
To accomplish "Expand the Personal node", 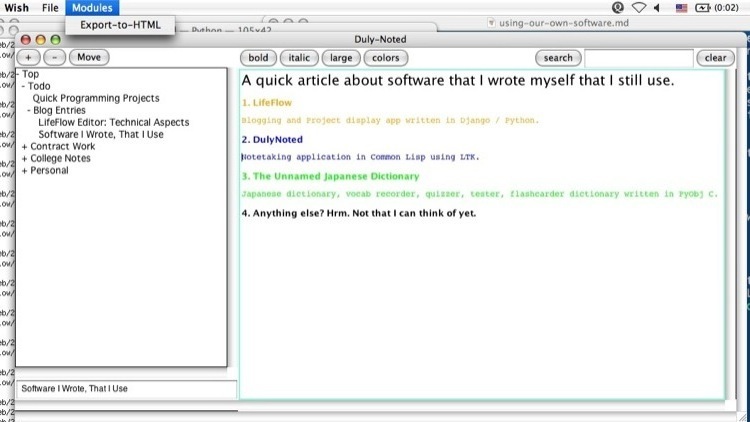I will click(24, 171).
